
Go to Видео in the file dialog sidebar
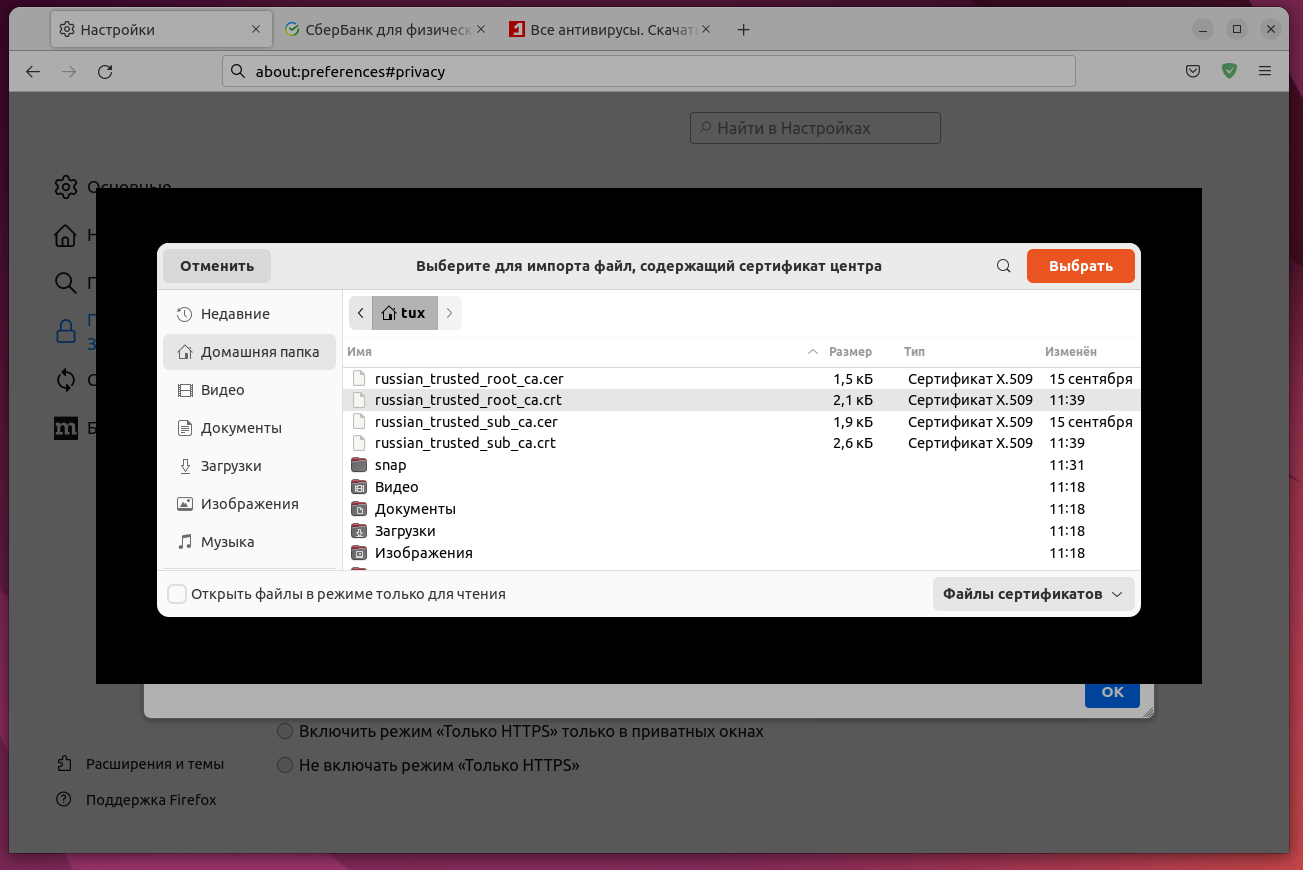click(x=249, y=390)
